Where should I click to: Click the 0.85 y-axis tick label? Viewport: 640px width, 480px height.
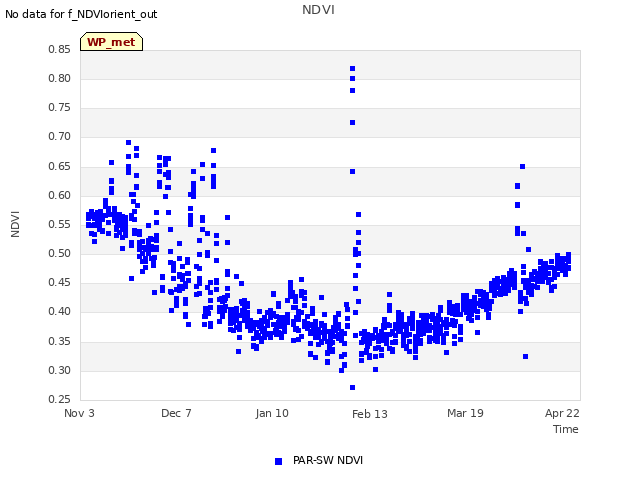click(x=60, y=49)
